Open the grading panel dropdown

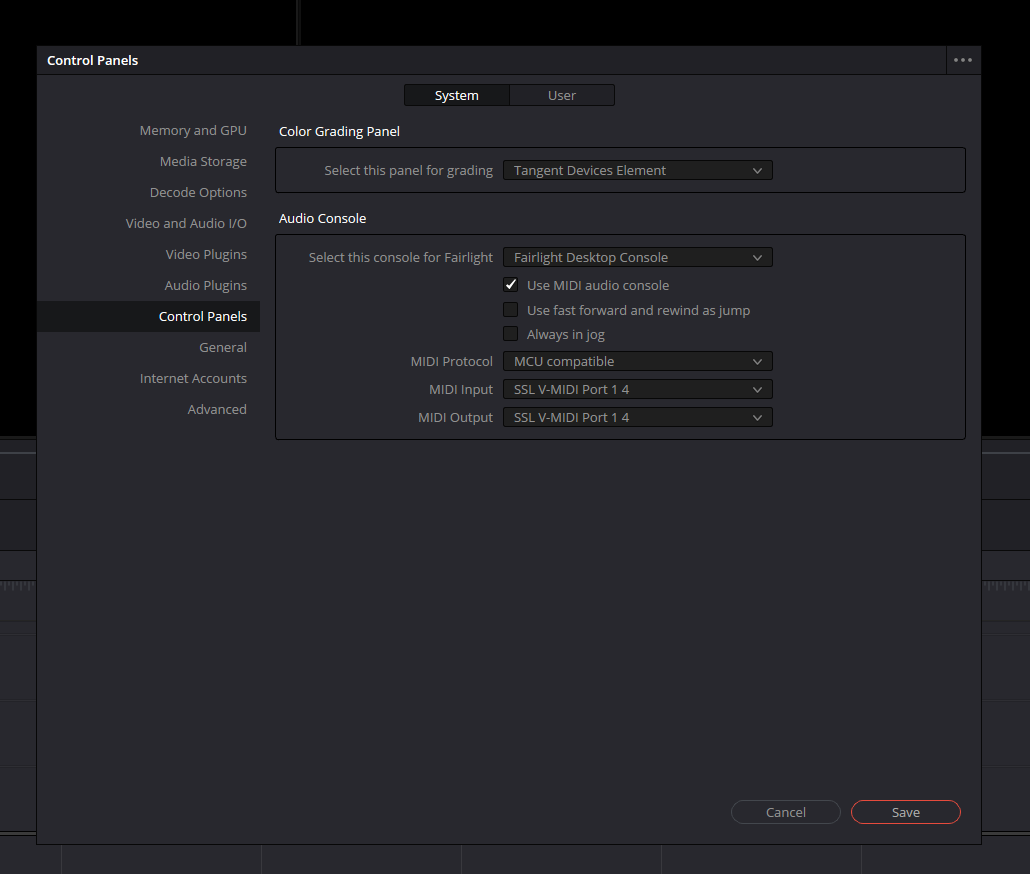pyautogui.click(x=638, y=170)
